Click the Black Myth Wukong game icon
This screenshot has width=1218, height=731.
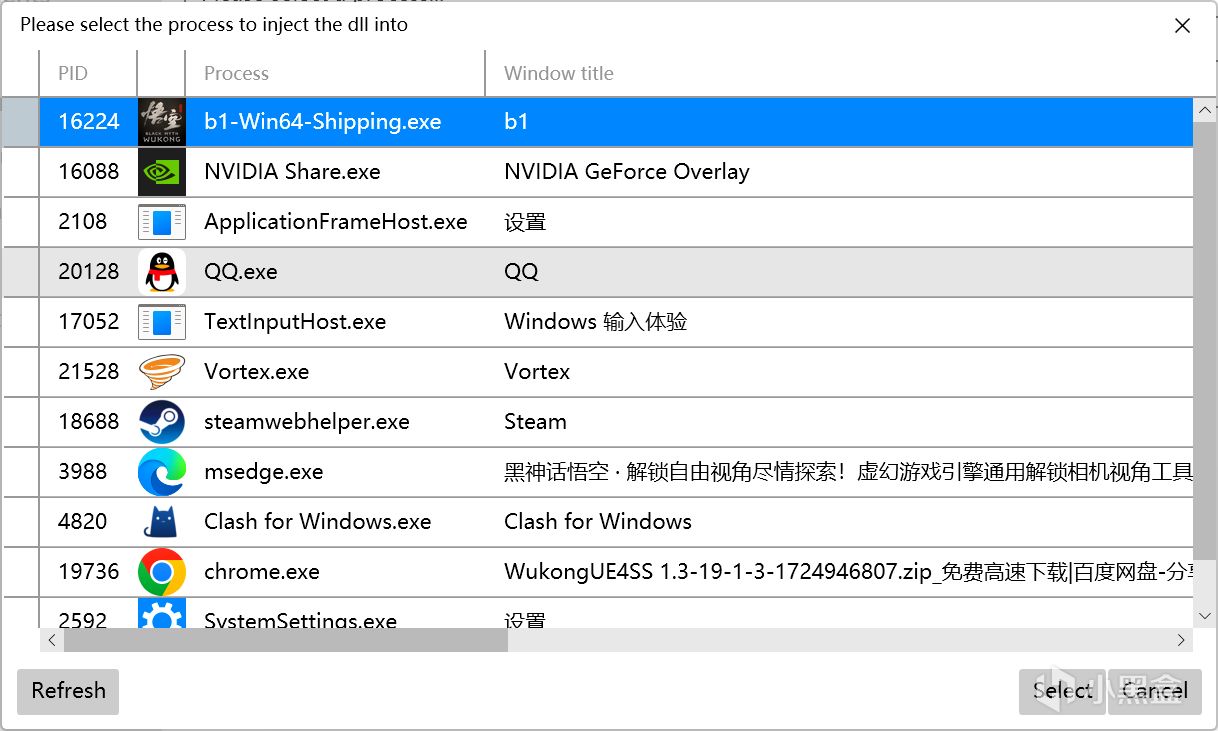click(x=161, y=122)
